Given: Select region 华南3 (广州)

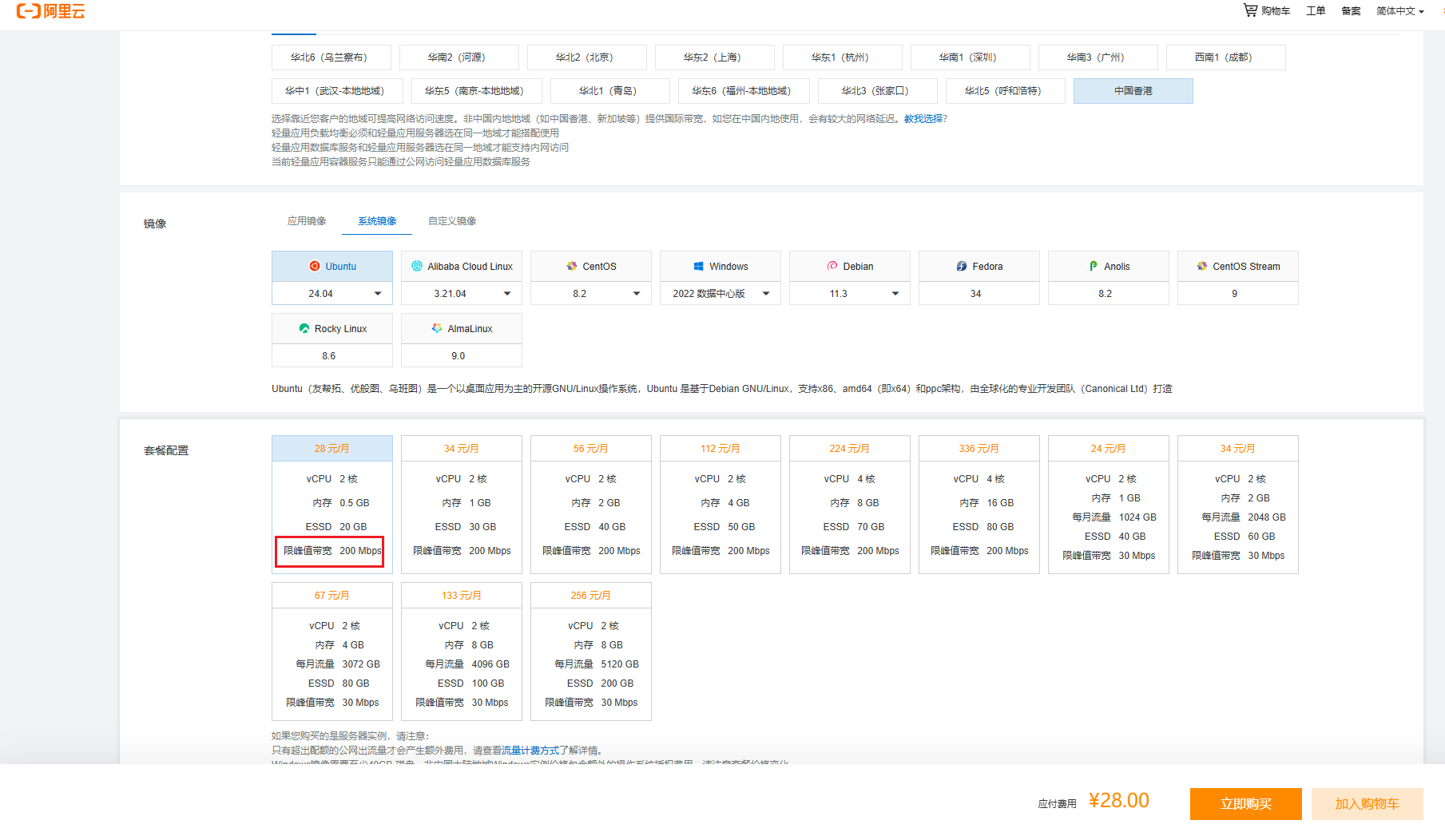Looking at the screenshot, I should click(1098, 57).
